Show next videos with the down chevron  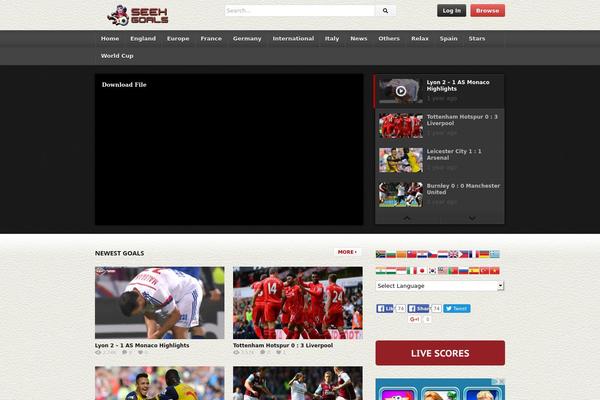coord(472,218)
